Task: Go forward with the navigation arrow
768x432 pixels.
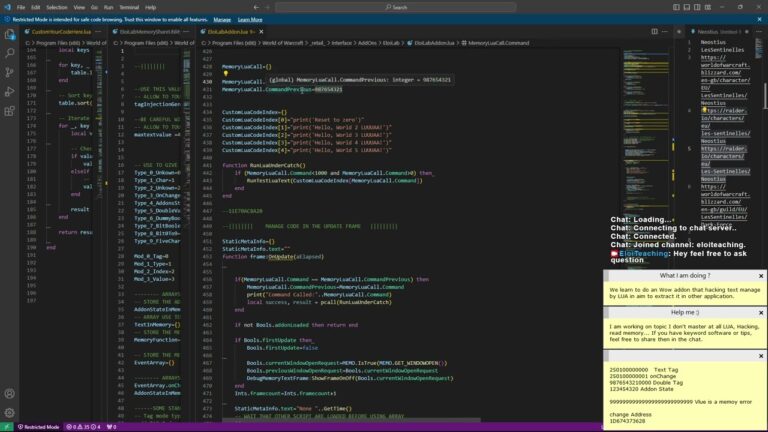Action: click(267, 7)
